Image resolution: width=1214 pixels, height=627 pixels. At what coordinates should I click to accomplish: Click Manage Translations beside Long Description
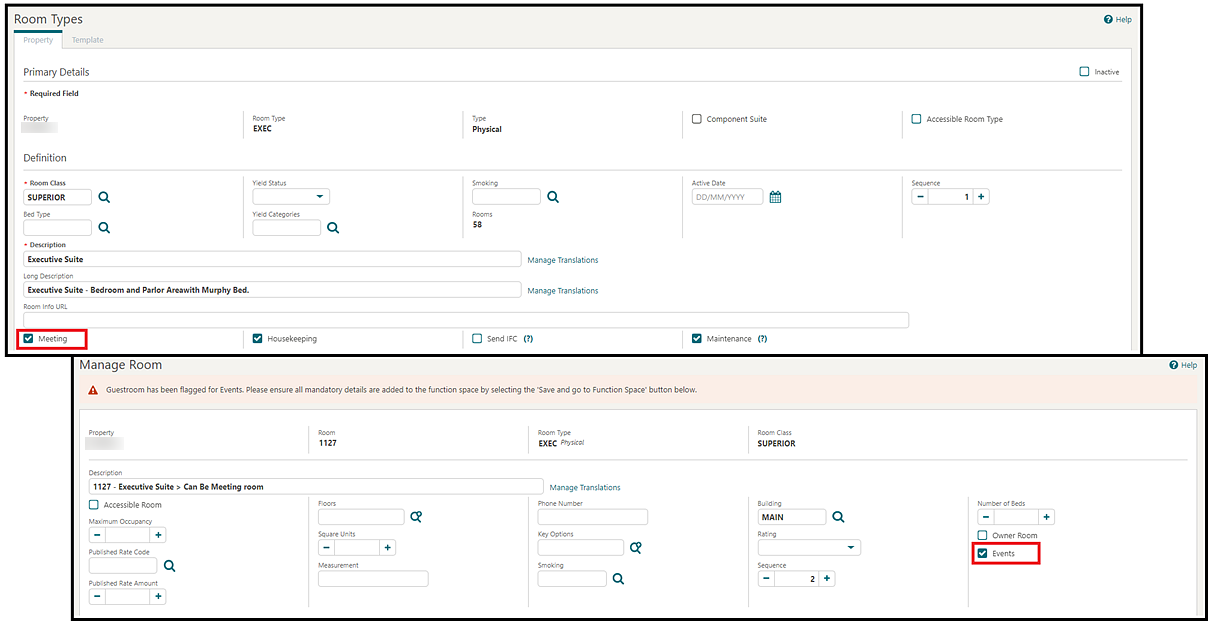click(562, 291)
